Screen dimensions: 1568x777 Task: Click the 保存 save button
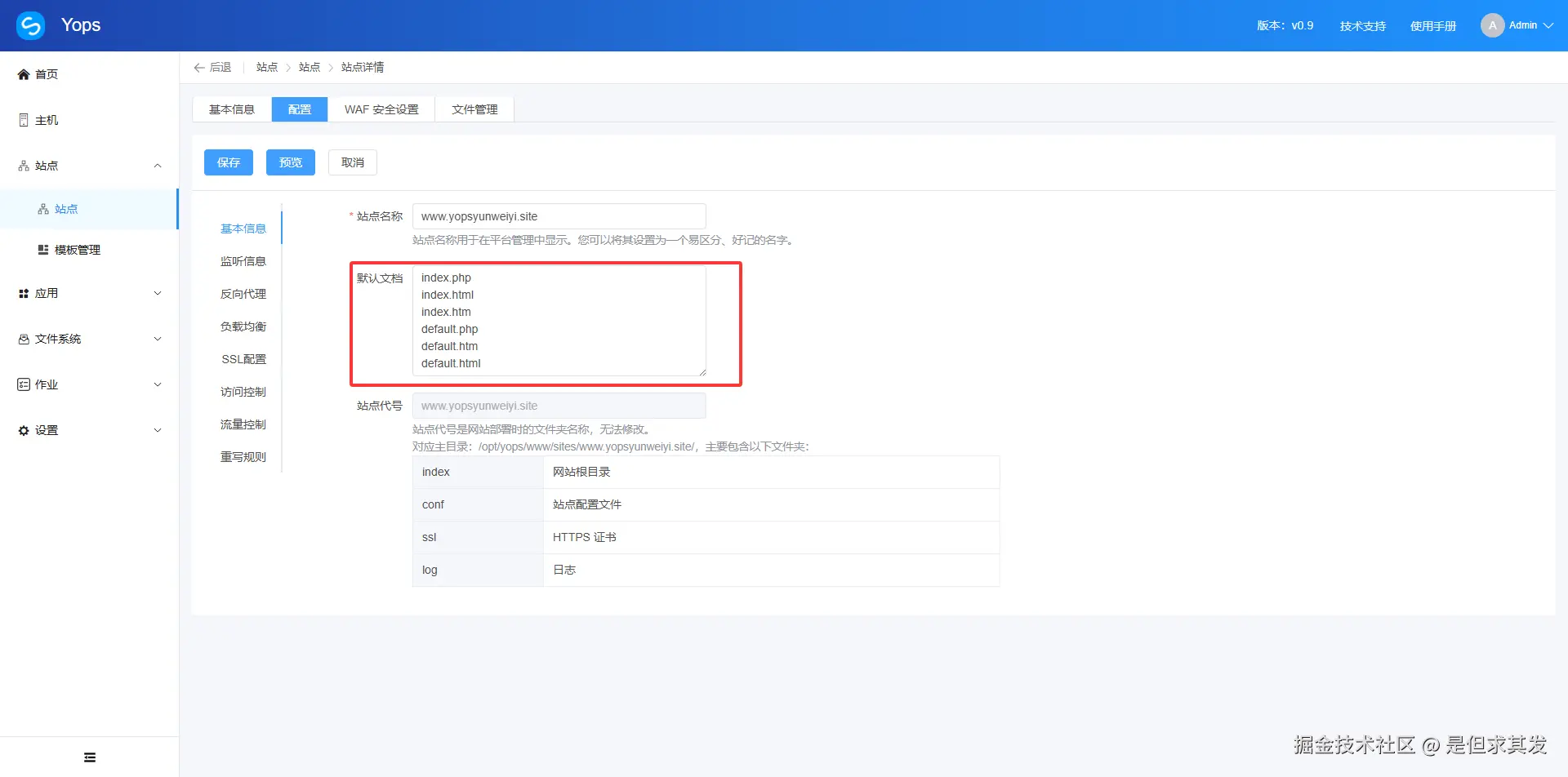[x=228, y=162]
